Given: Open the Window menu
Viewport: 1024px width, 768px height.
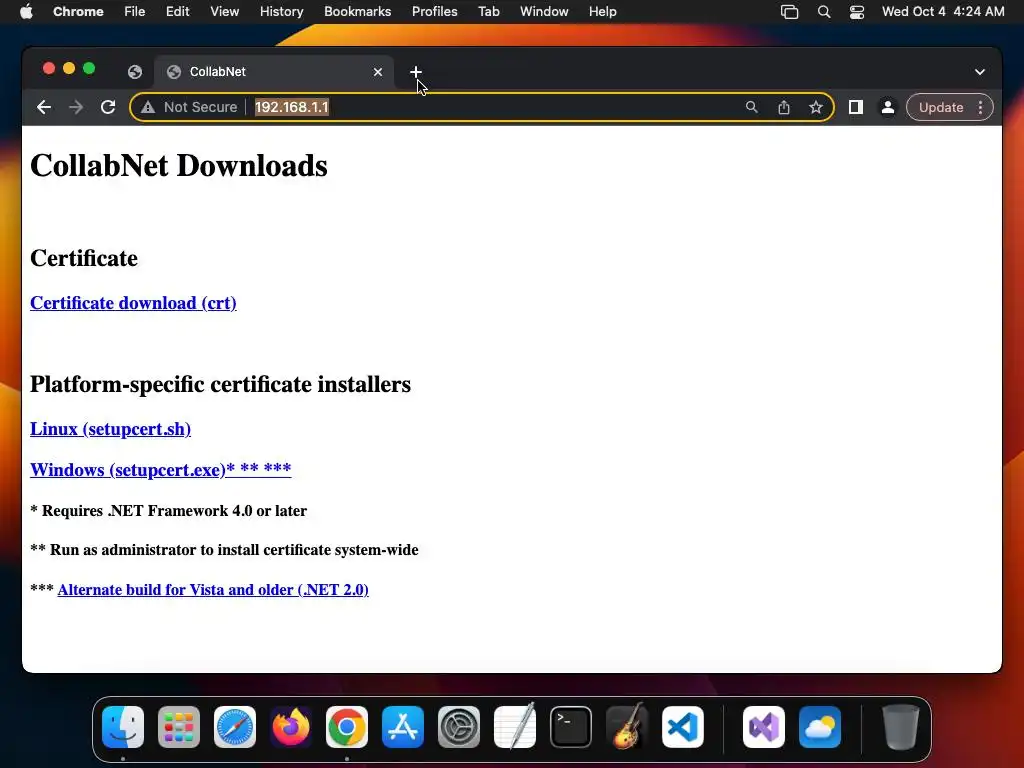Looking at the screenshot, I should coord(544,12).
